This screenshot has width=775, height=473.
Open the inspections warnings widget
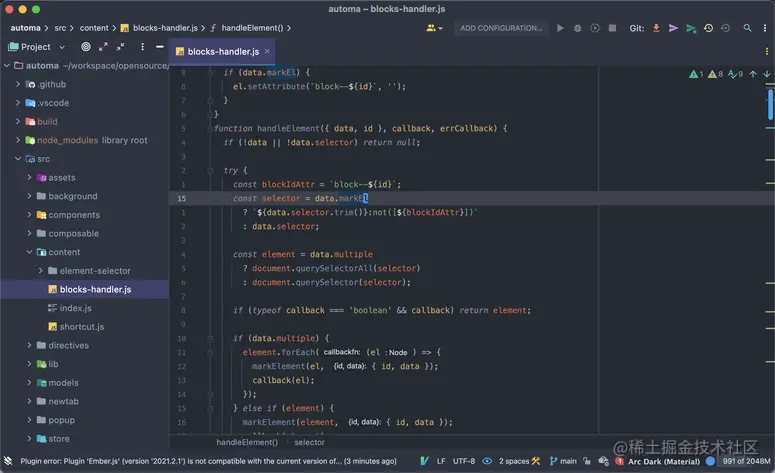tap(716, 74)
